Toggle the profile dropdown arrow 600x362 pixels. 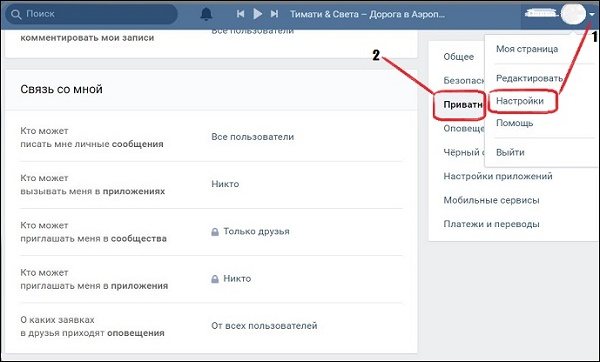(592, 15)
